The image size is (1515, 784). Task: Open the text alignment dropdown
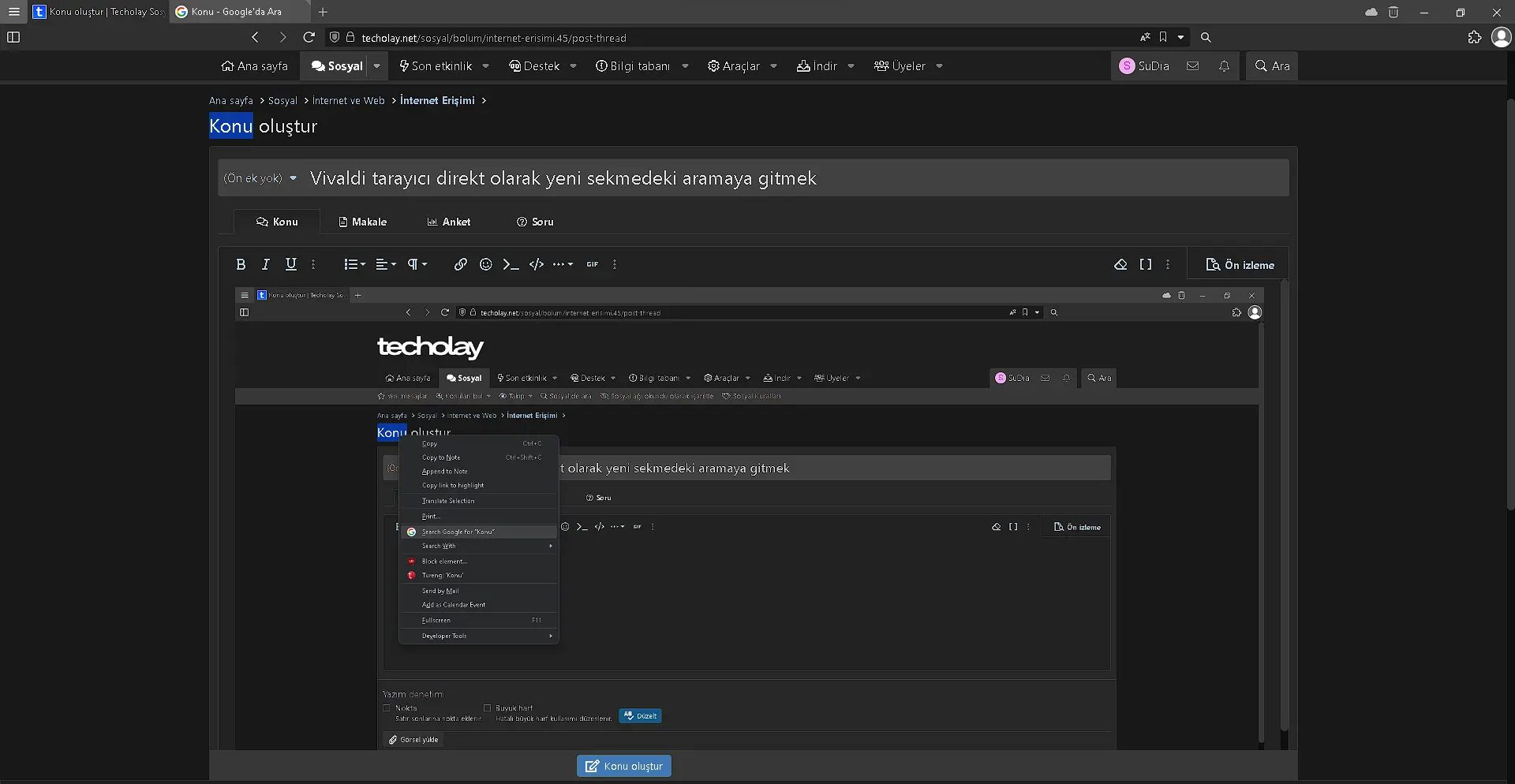pos(386,264)
